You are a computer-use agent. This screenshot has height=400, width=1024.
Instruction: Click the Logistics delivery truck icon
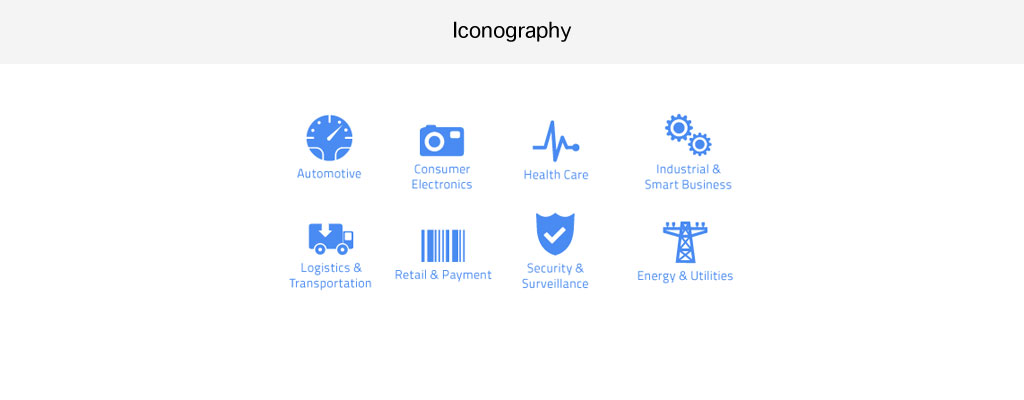pyautogui.click(x=330, y=238)
